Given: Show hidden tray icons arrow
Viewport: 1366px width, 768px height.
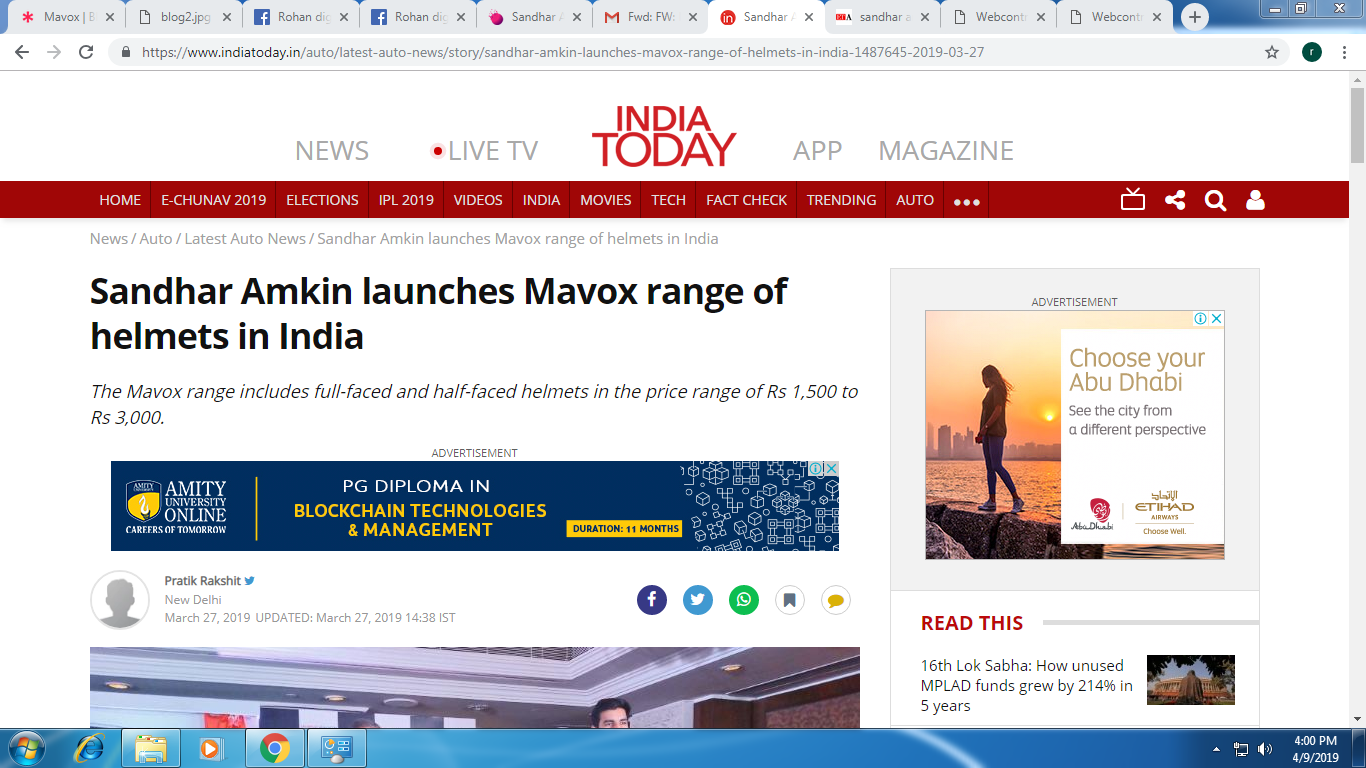Looking at the screenshot, I should click(1216, 749).
